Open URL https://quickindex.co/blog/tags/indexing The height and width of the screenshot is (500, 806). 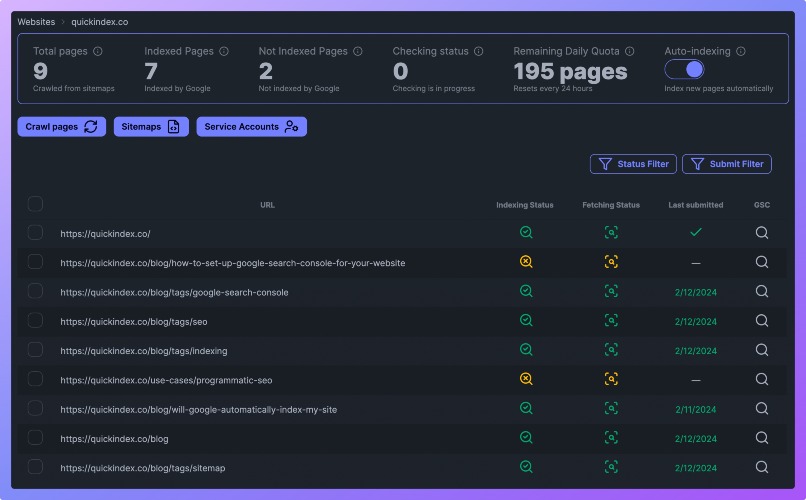(143, 351)
